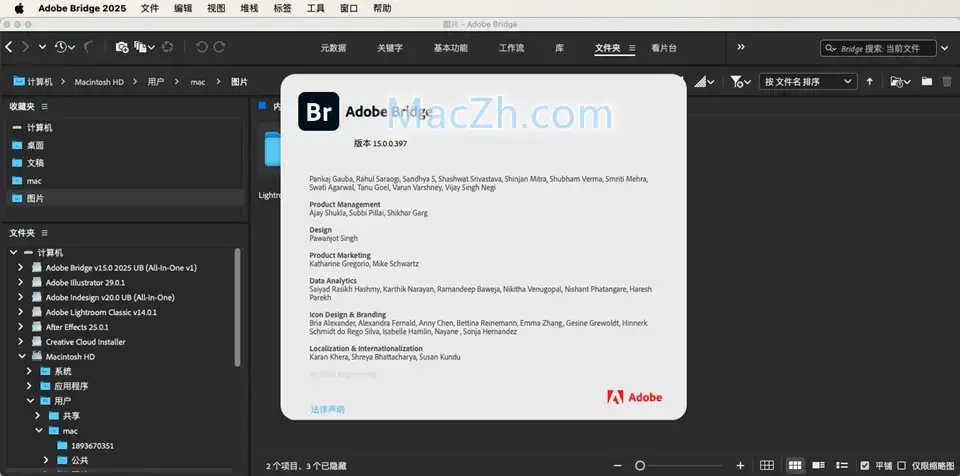Switch to 工作流 workspace tab
The image size is (960, 476).
pyautogui.click(x=511, y=48)
